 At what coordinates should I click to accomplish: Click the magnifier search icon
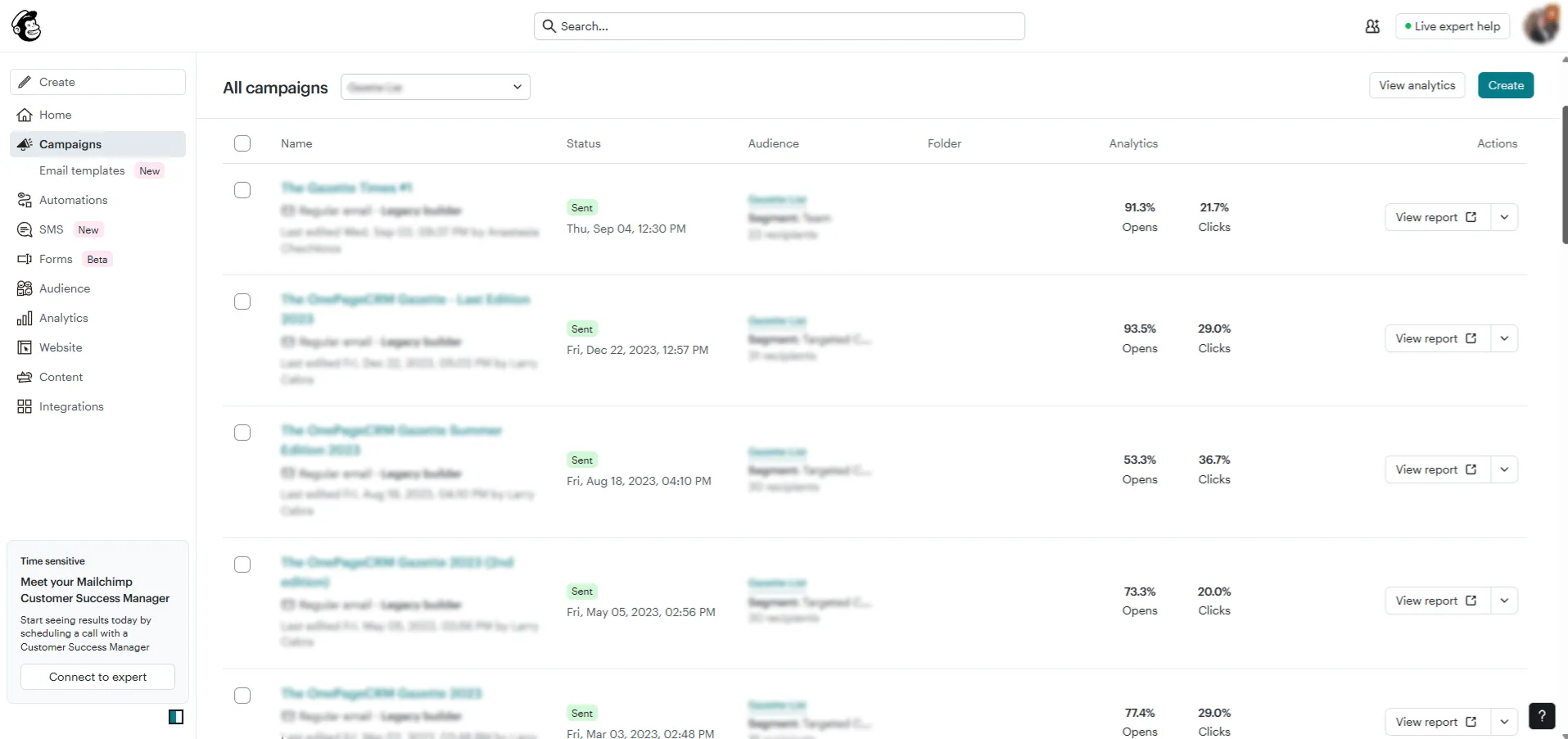point(549,26)
